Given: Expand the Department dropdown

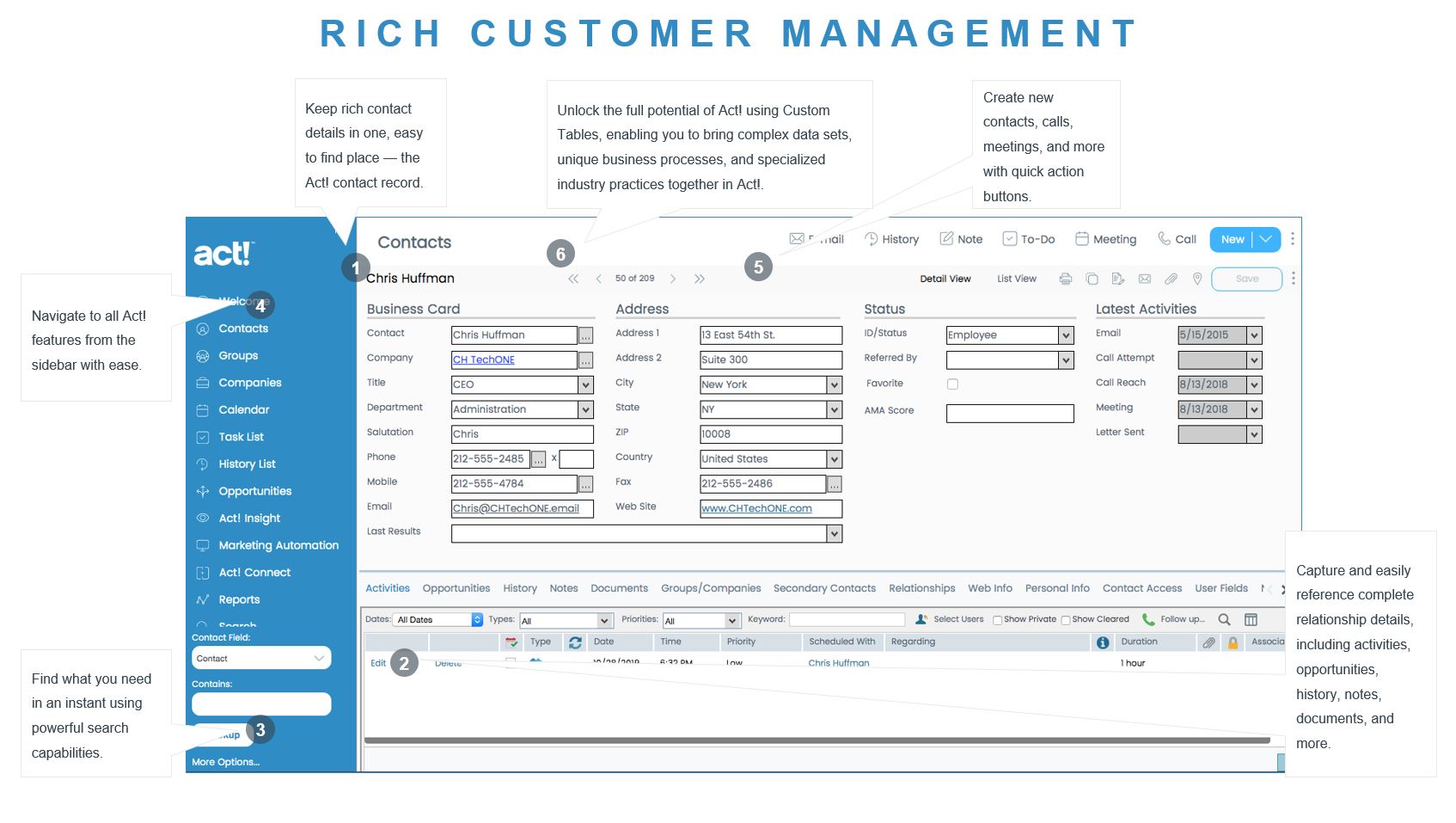Looking at the screenshot, I should click(x=585, y=409).
